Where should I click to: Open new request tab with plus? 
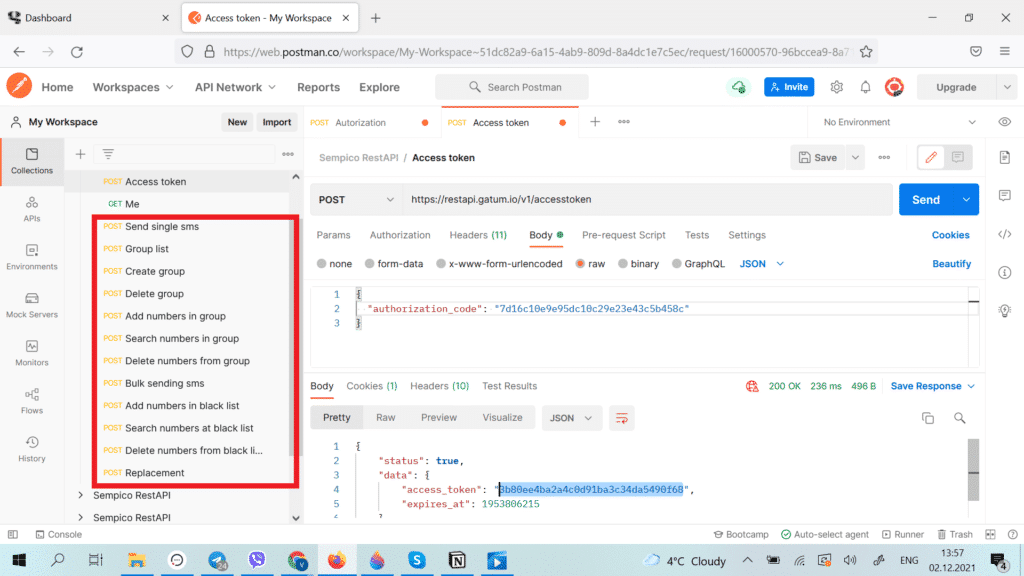click(x=595, y=121)
